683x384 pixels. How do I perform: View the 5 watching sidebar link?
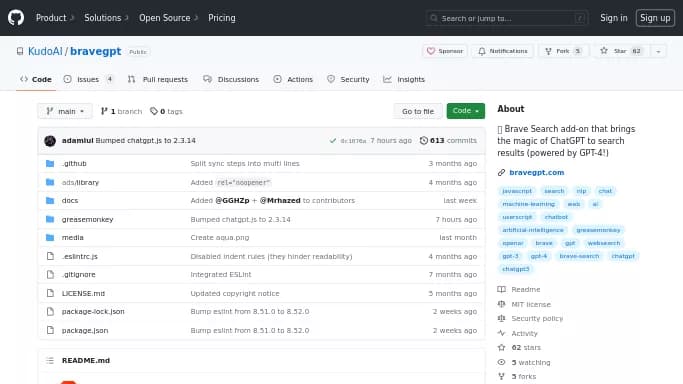point(524,363)
